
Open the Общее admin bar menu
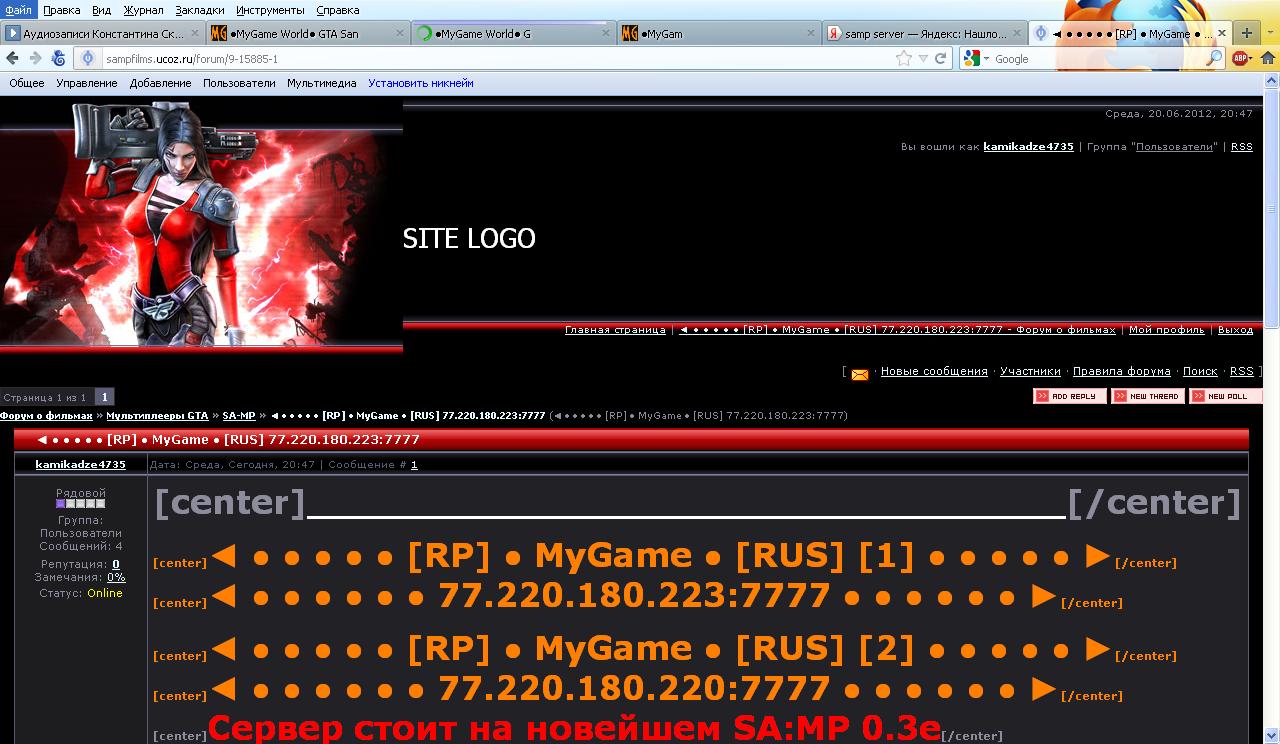27,83
